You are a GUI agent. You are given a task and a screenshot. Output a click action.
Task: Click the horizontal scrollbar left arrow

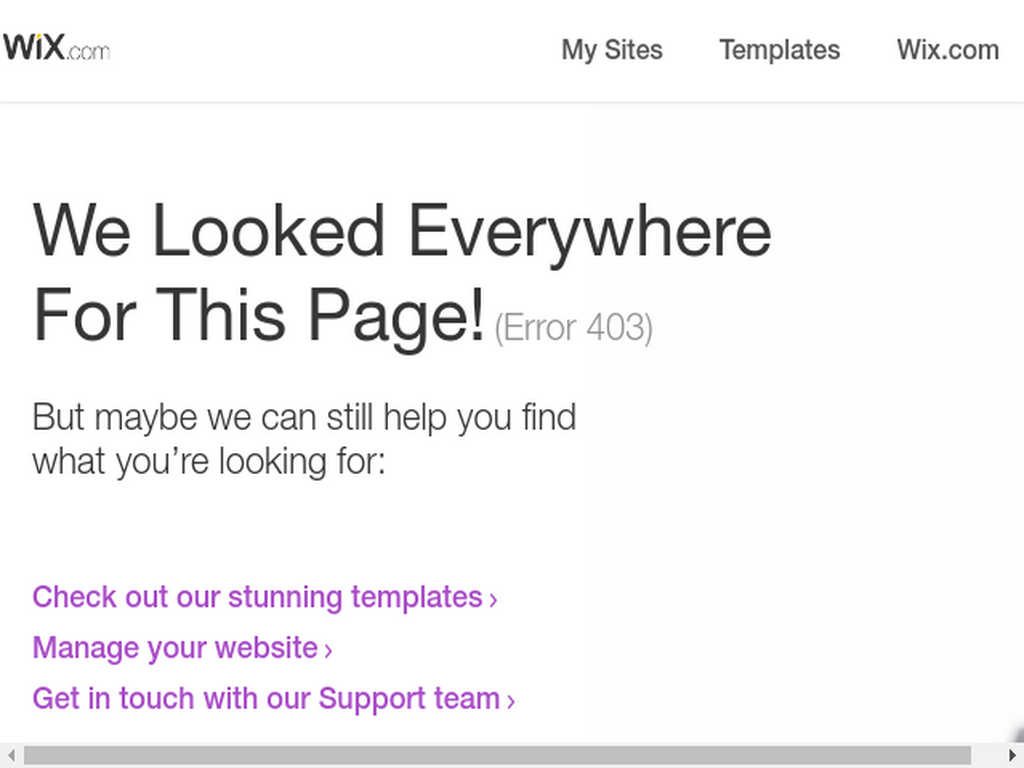(10, 756)
